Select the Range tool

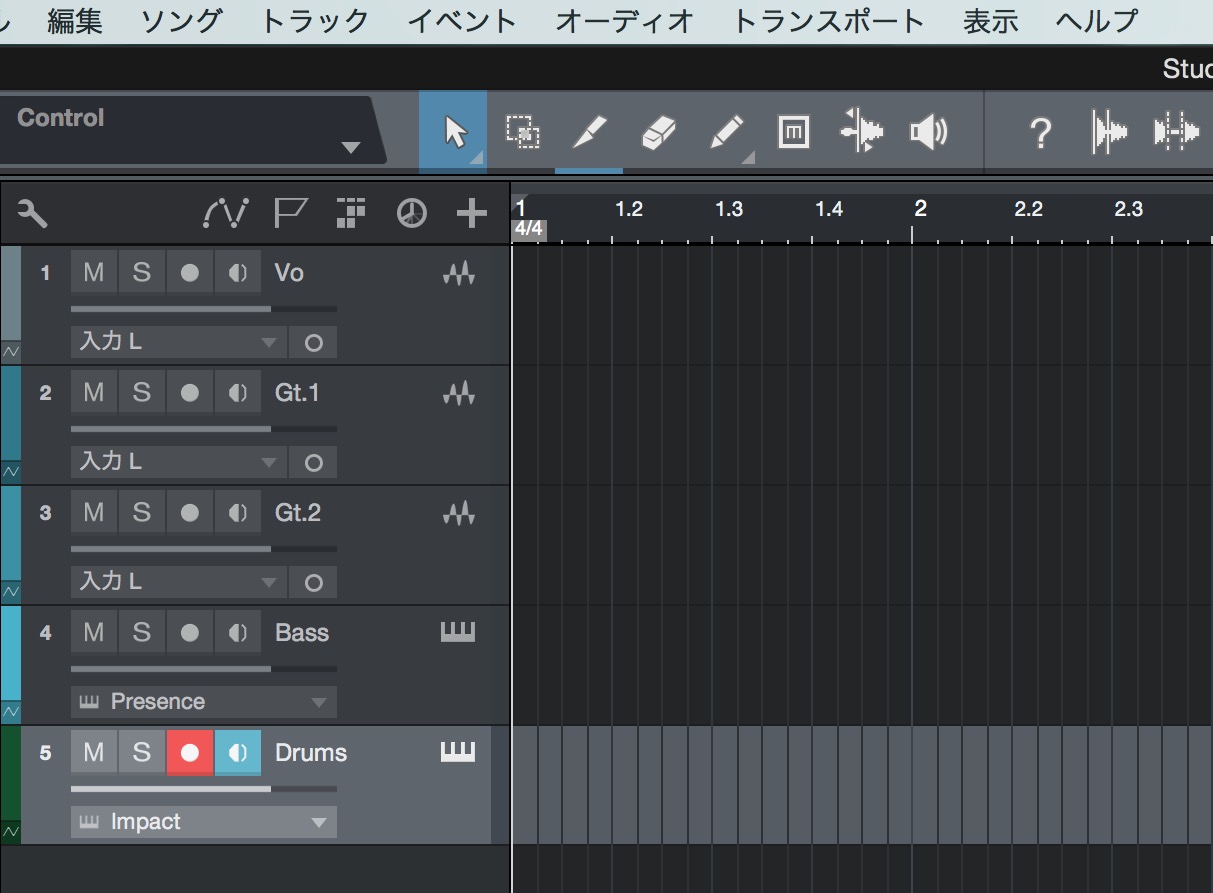point(522,132)
